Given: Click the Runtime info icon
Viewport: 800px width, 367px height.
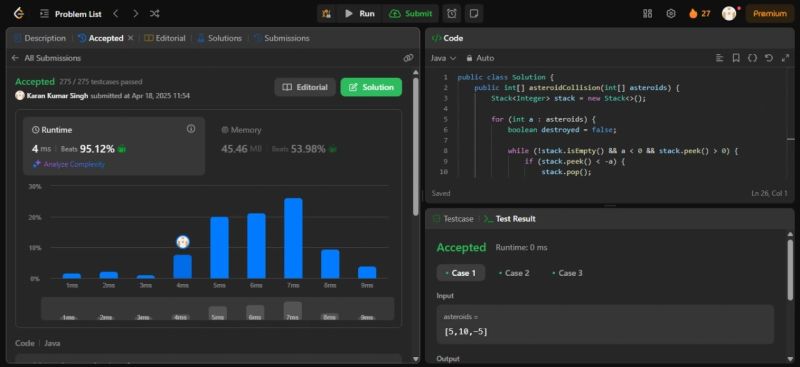Looking at the screenshot, I should point(191,129).
